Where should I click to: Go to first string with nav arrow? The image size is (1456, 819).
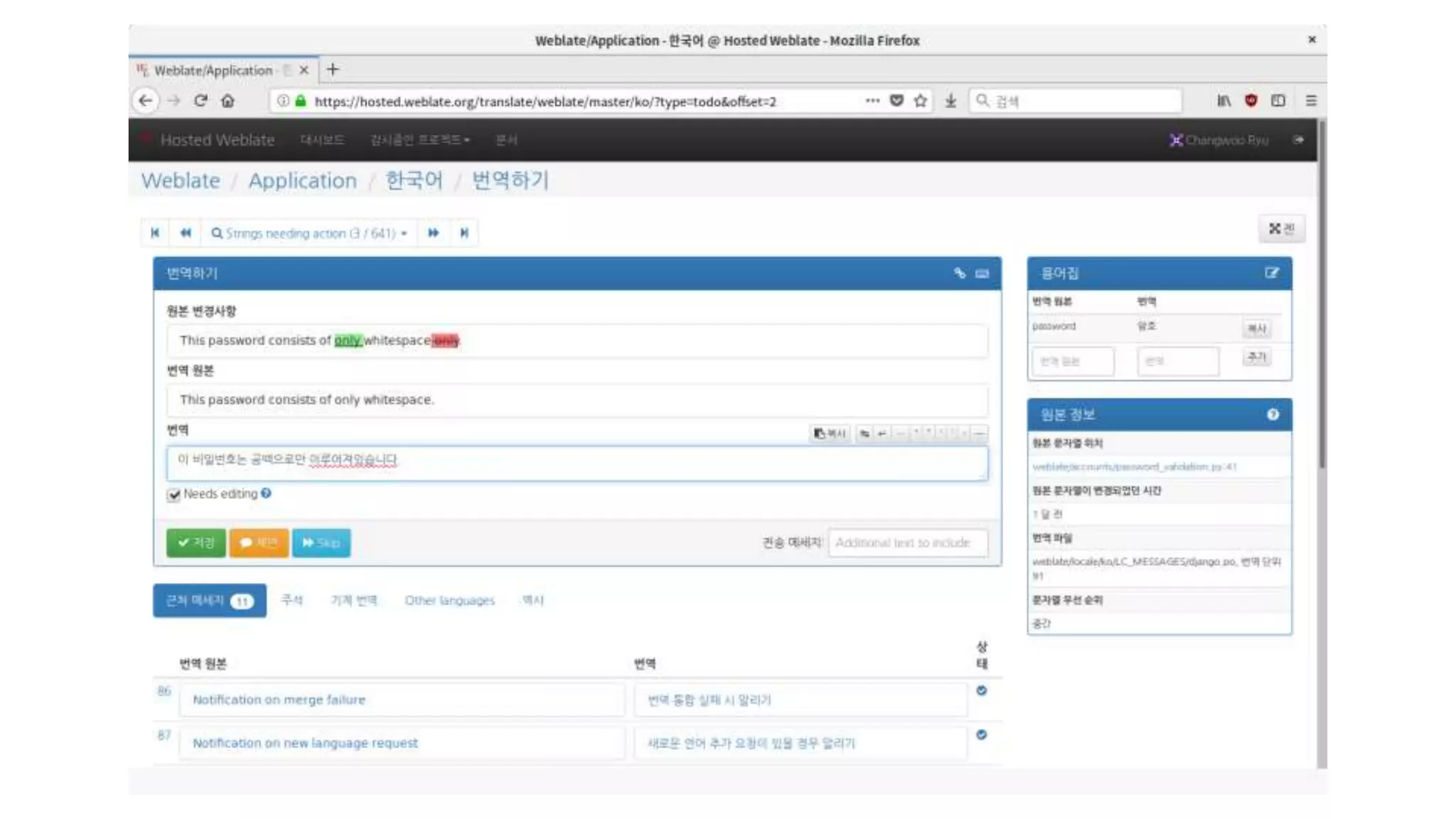[x=155, y=233]
